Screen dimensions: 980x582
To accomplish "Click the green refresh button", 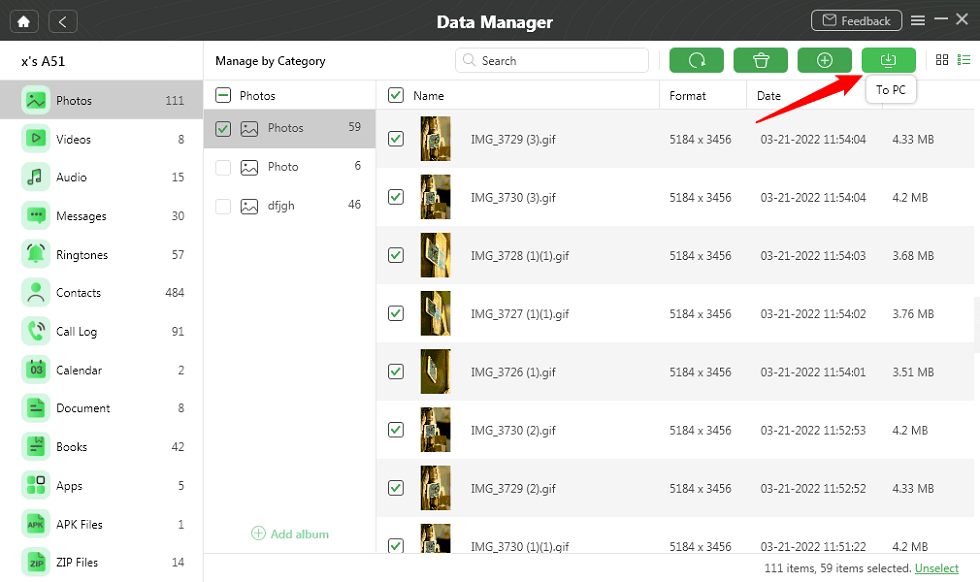I will click(x=696, y=60).
